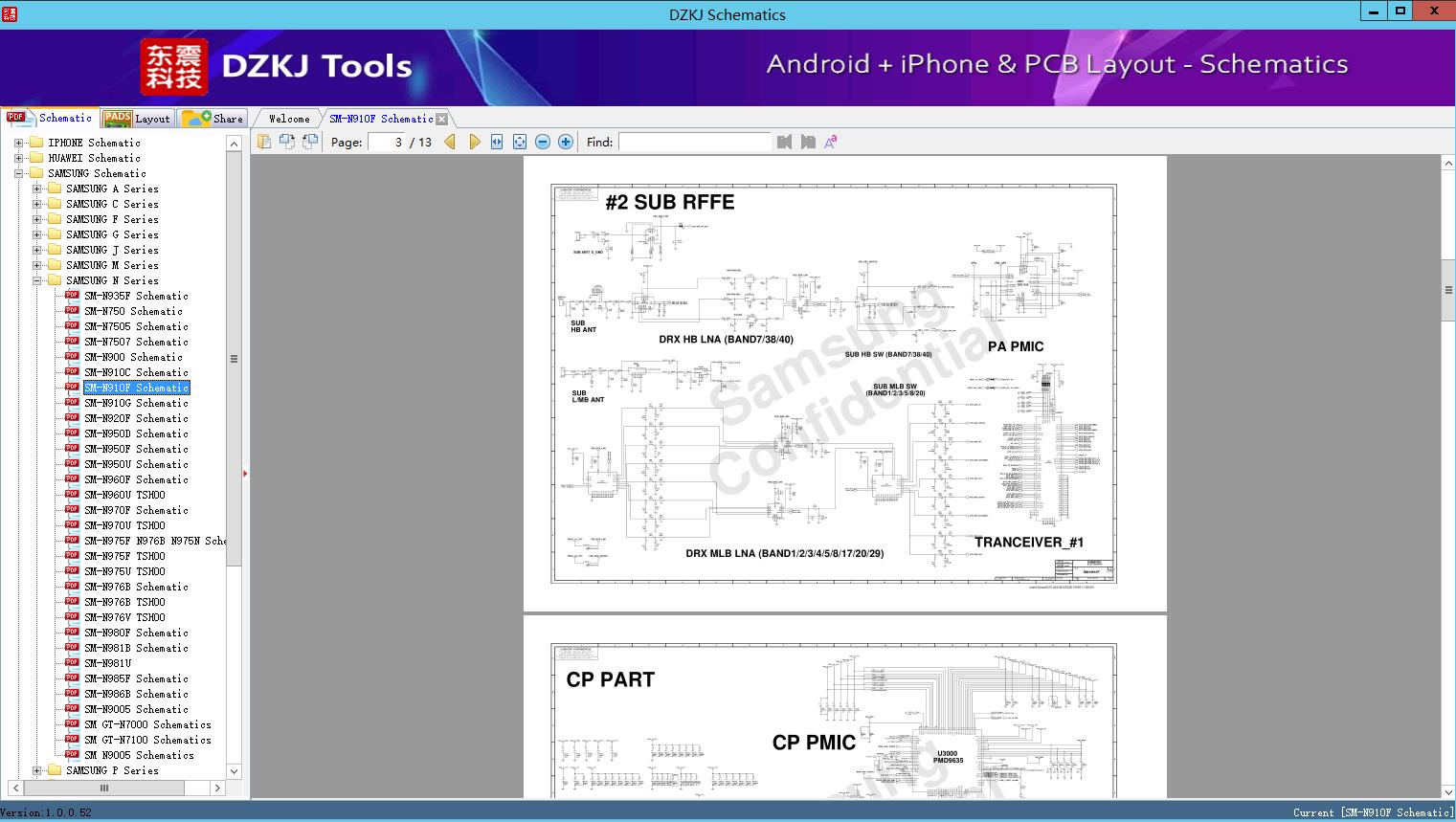Click the Find text field

tap(694, 142)
